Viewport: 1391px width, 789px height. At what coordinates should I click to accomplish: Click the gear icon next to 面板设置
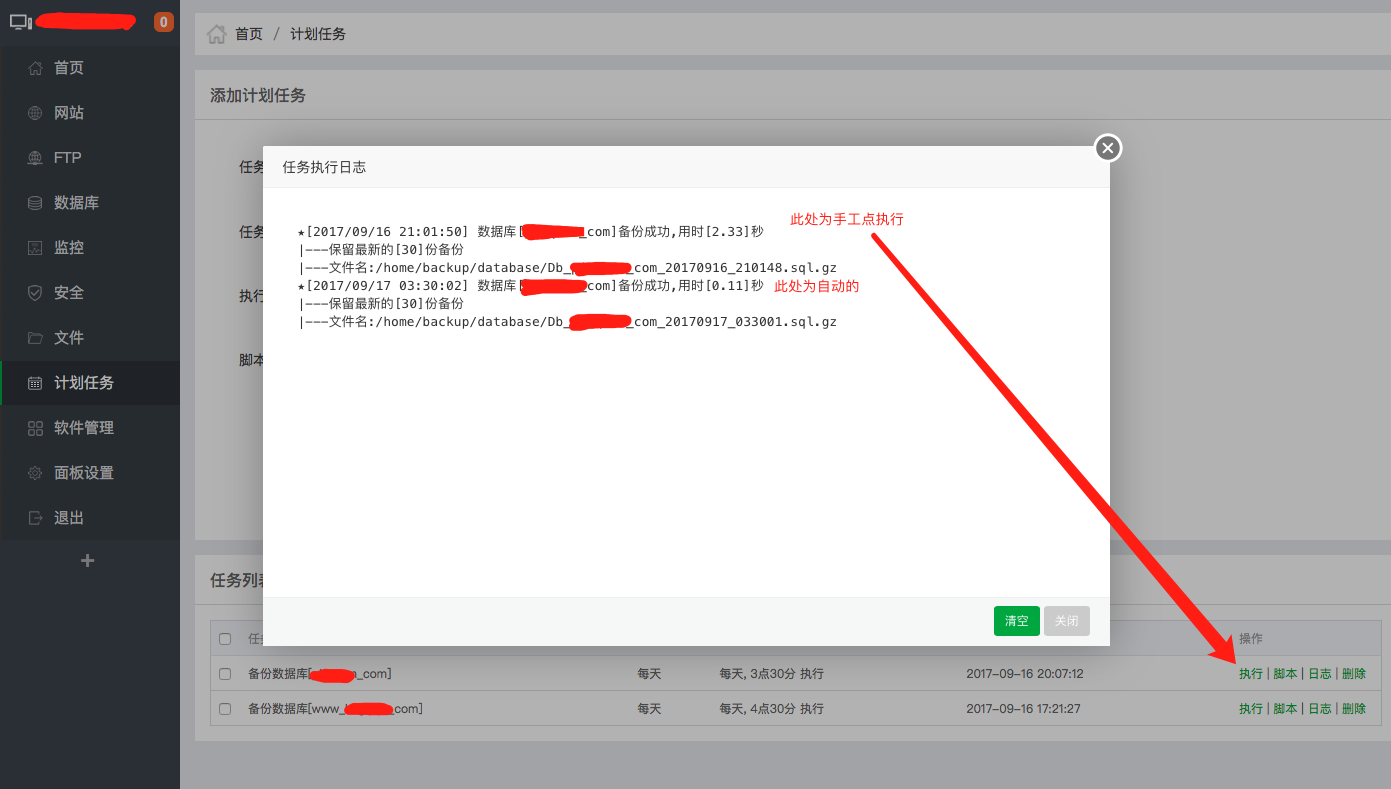(x=35, y=473)
